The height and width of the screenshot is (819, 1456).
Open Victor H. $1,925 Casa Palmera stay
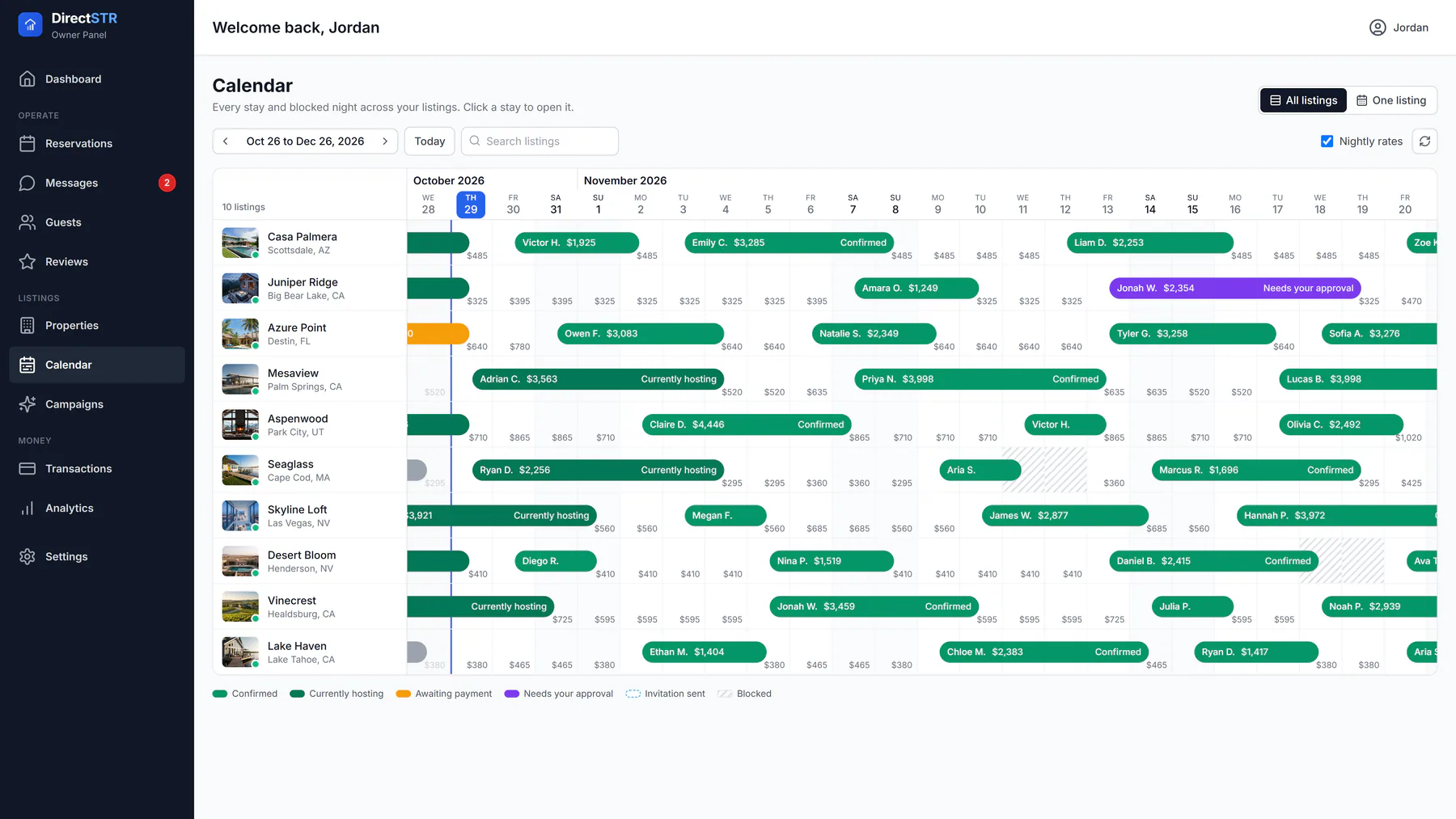coord(577,243)
